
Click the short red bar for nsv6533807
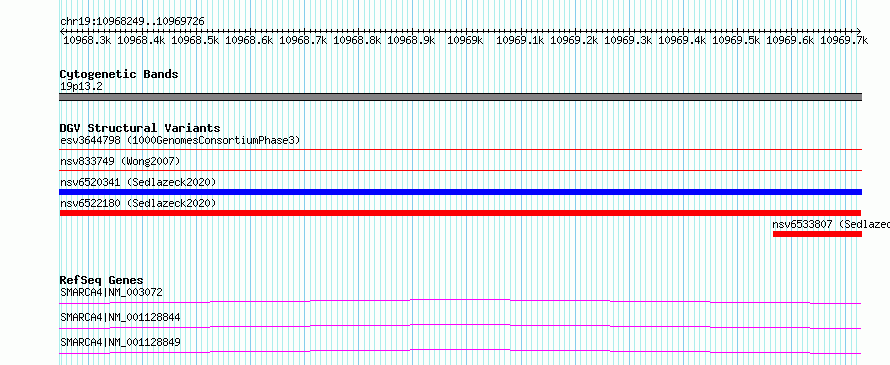[x=817, y=234]
